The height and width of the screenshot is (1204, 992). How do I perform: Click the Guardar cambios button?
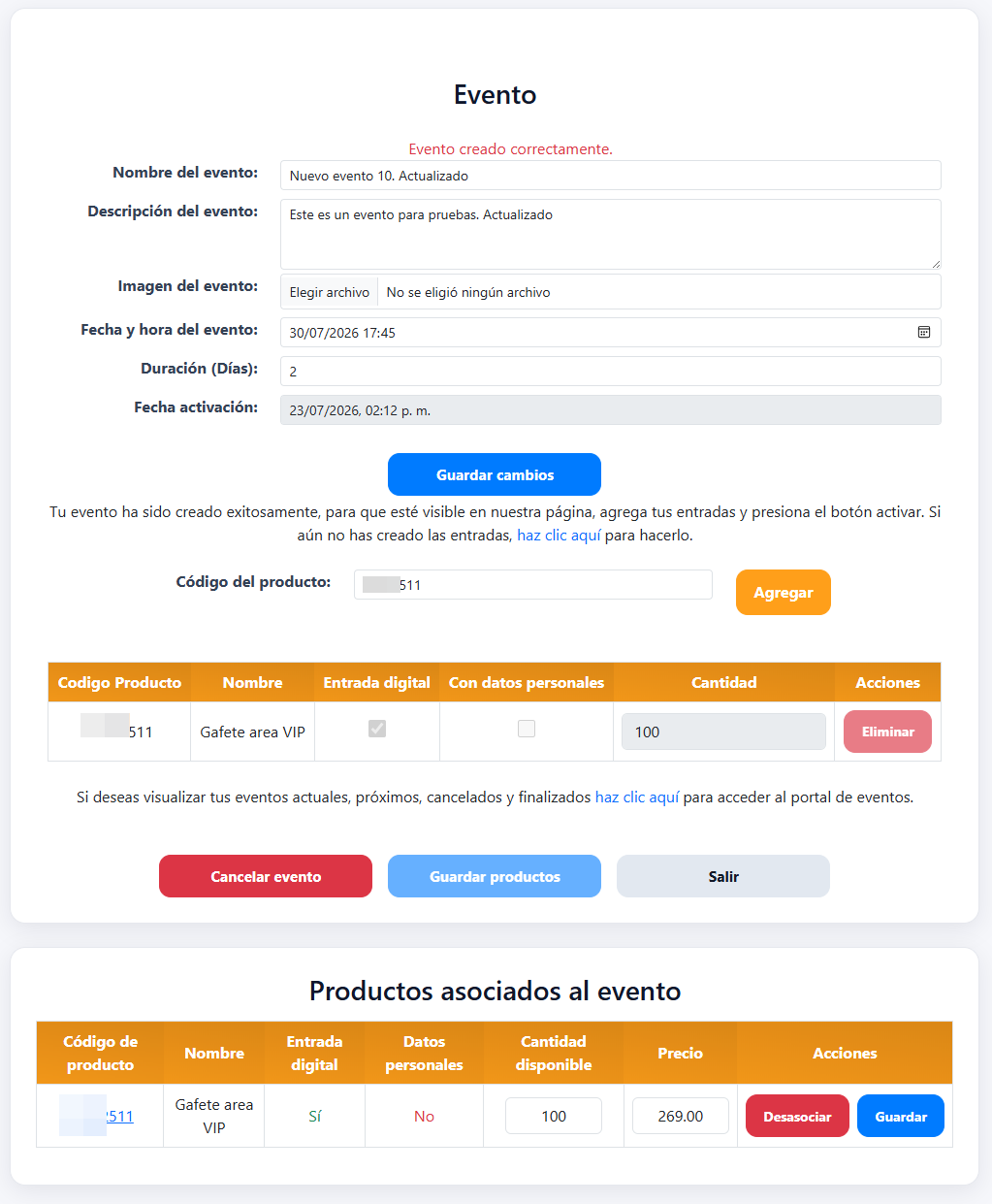pos(495,474)
